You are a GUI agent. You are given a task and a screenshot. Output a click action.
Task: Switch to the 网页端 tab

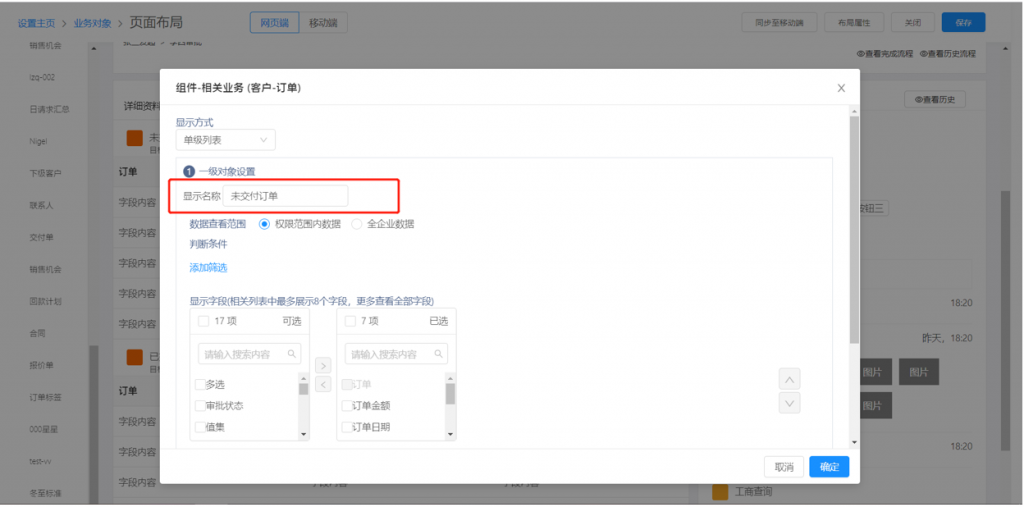pos(275,22)
